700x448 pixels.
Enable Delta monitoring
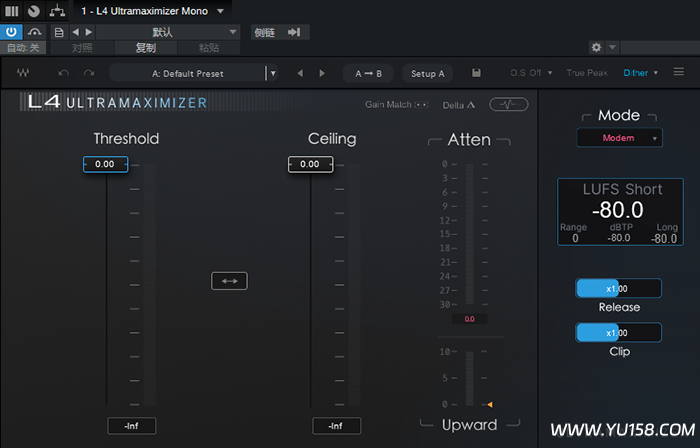coord(459,104)
